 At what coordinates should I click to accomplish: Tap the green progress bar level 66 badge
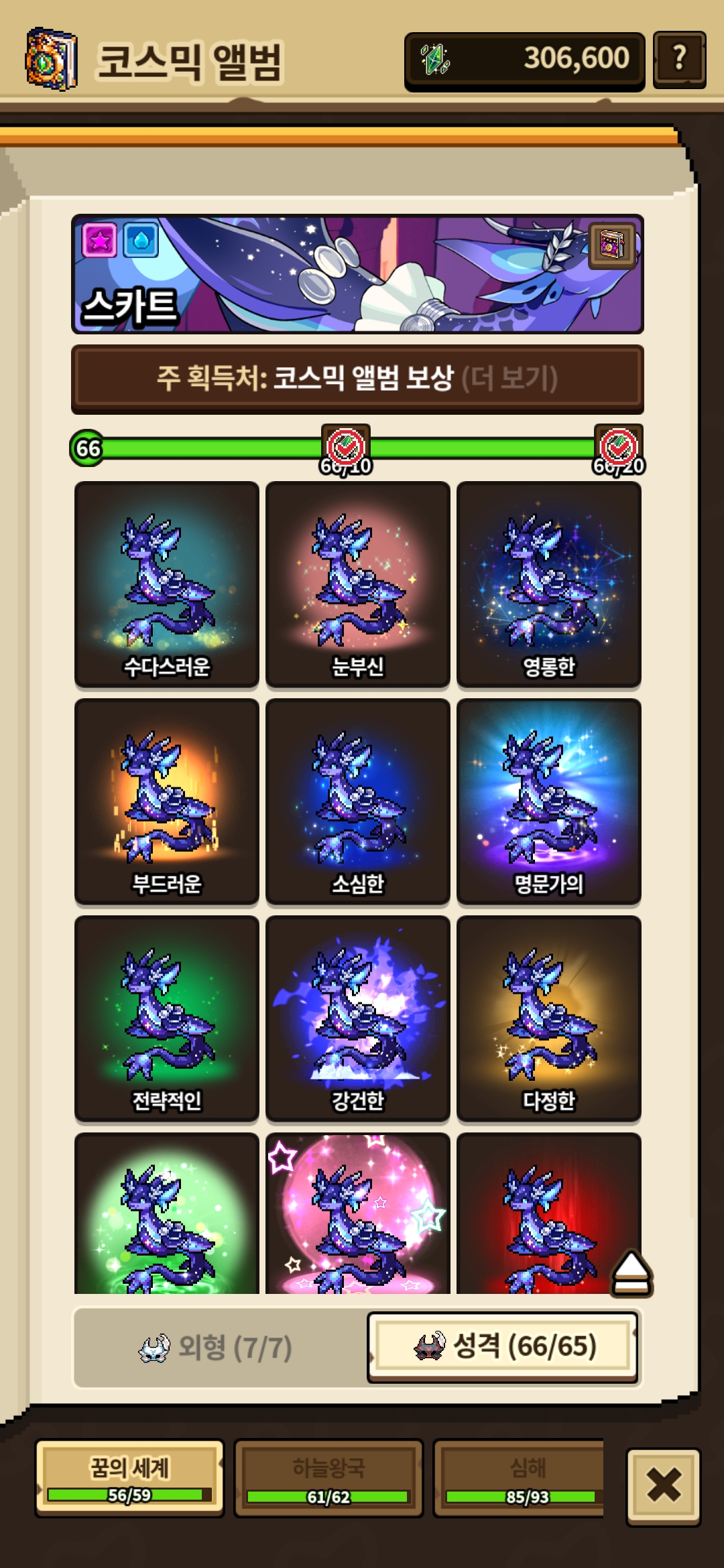coord(88,448)
